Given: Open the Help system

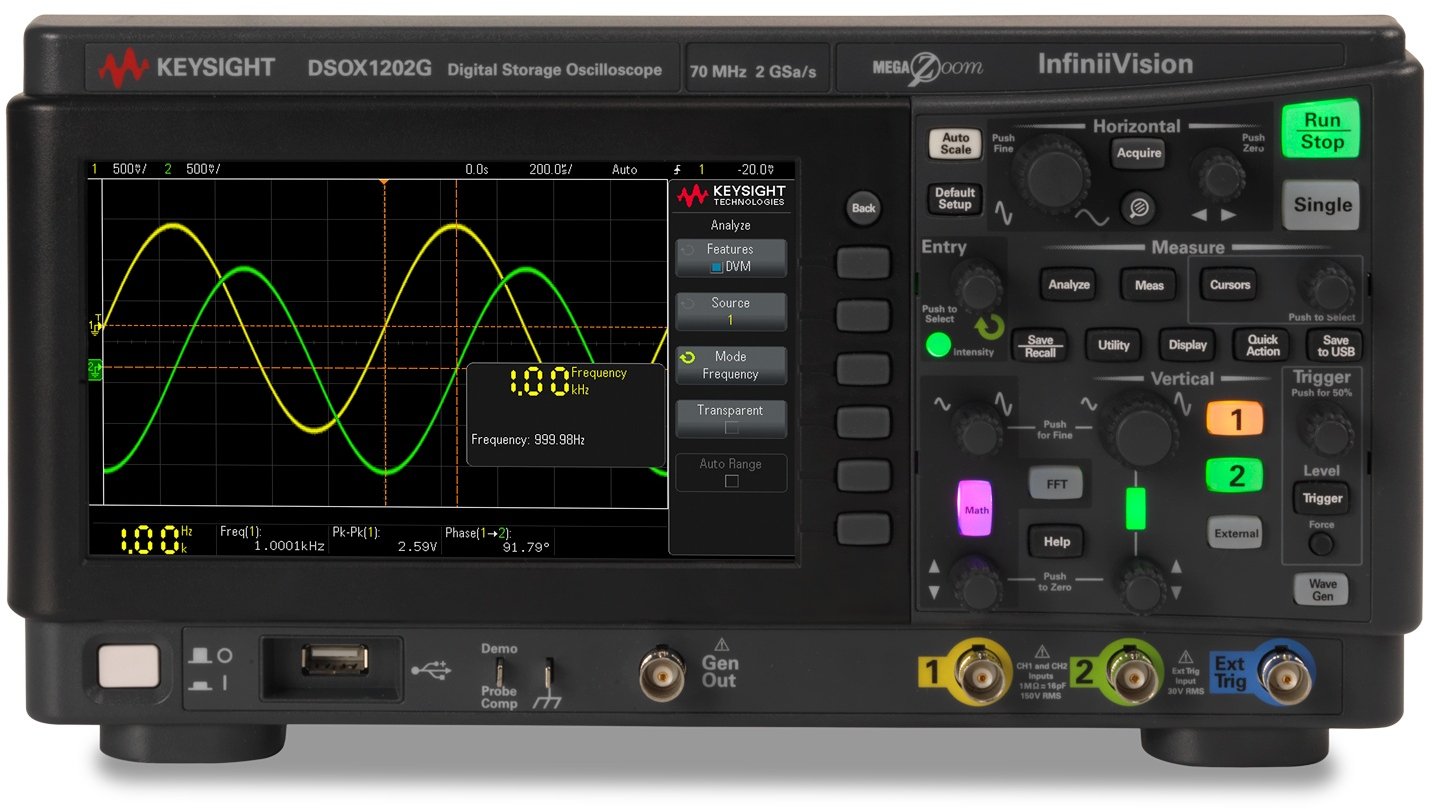Looking at the screenshot, I should pos(1054,541).
